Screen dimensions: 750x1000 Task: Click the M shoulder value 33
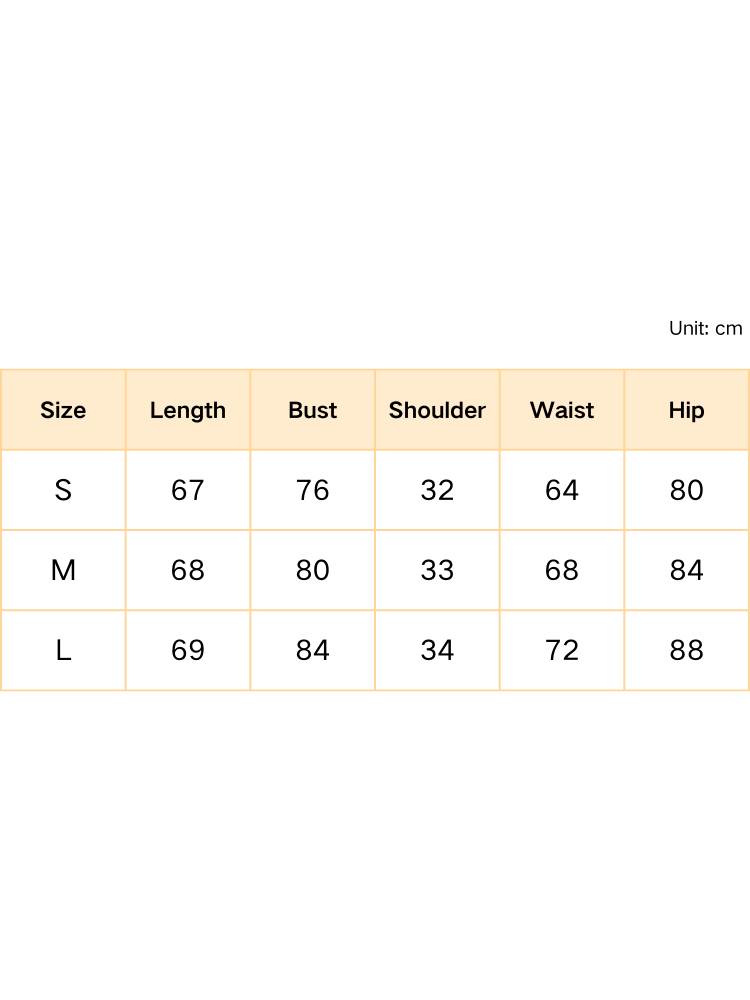(x=437, y=570)
